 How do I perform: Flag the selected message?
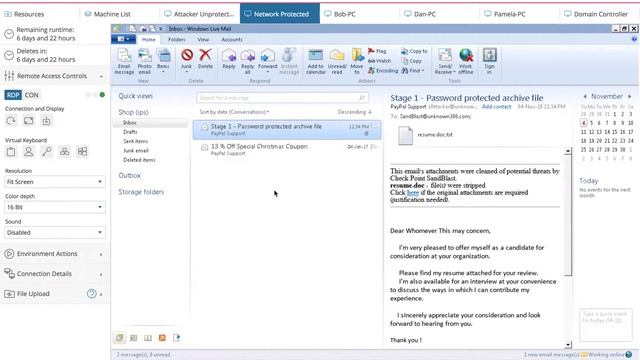click(x=377, y=51)
